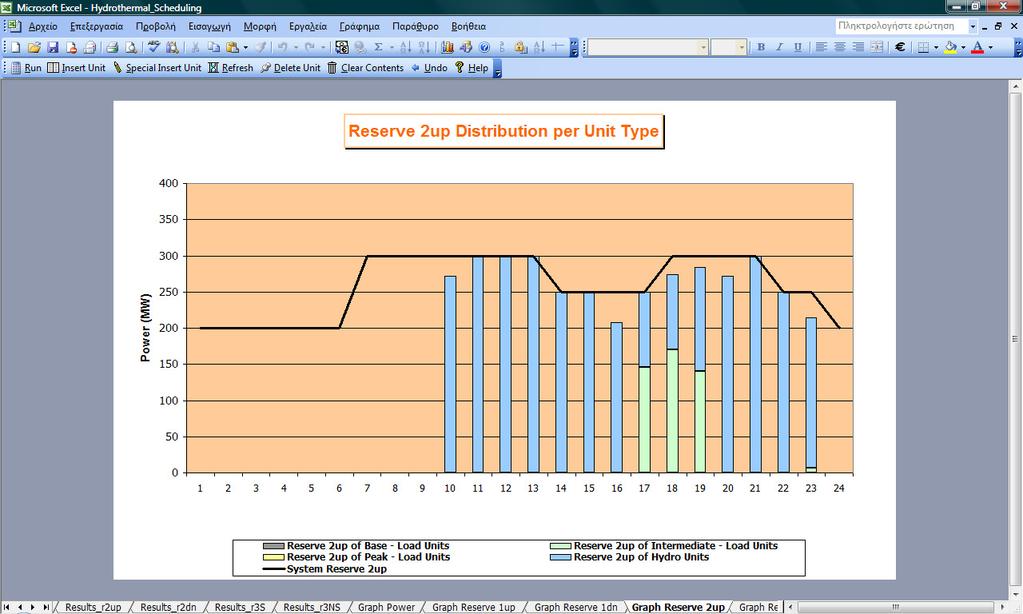Viewport: 1023px width, 614px height.
Task: Click the Format Painter brush icon
Action: pyautogui.click(x=260, y=47)
